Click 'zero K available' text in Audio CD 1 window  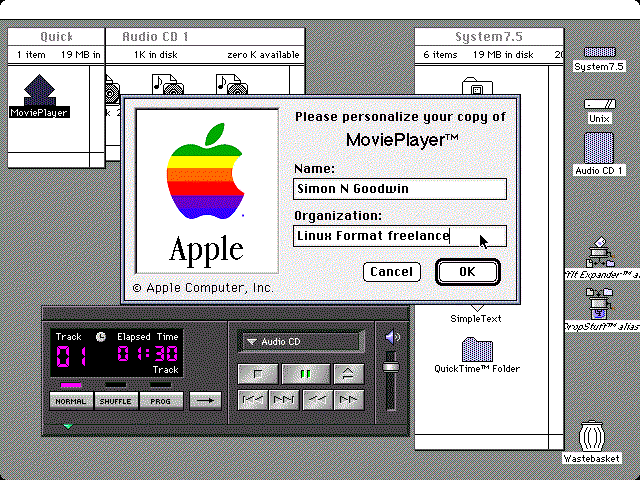click(x=263, y=55)
